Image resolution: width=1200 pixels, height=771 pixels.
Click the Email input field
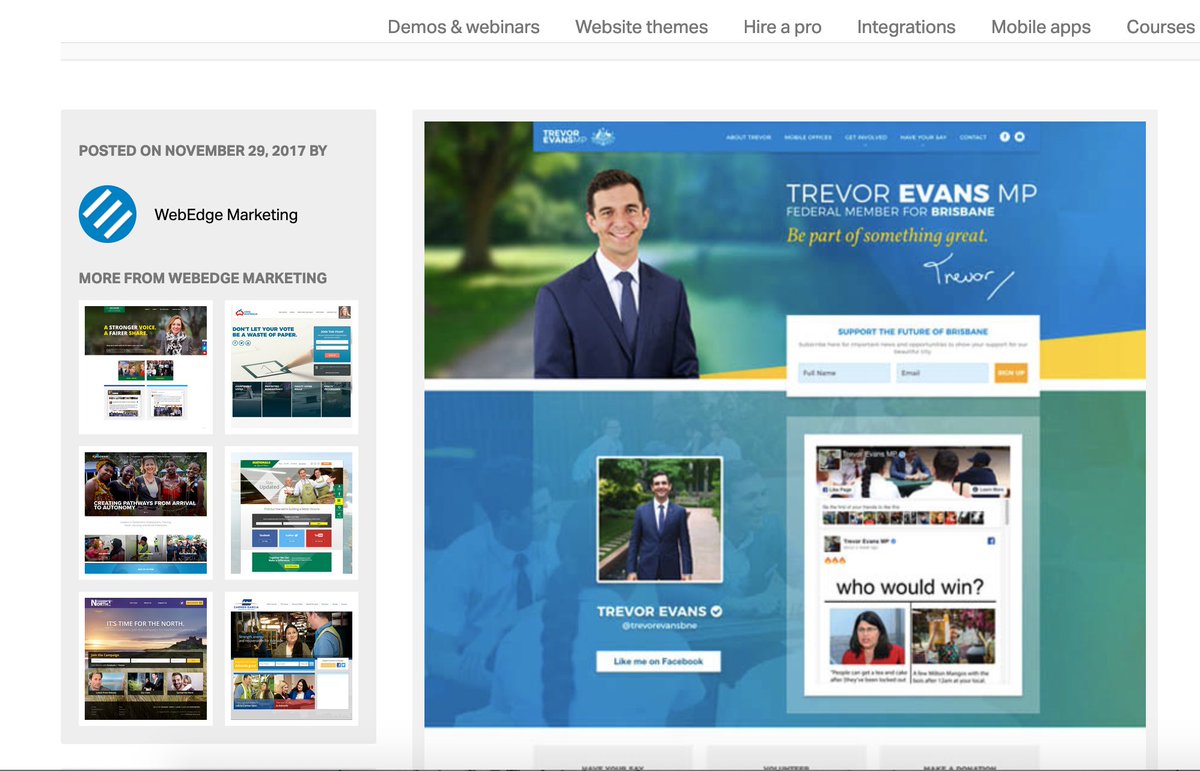click(x=941, y=371)
